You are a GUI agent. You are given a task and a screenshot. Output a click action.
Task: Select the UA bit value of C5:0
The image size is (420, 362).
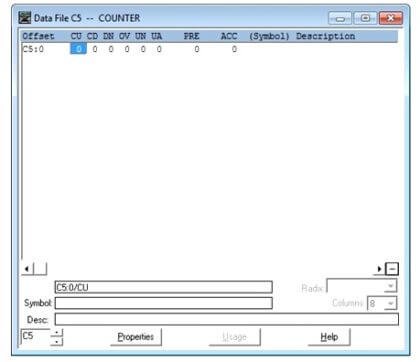coord(159,49)
